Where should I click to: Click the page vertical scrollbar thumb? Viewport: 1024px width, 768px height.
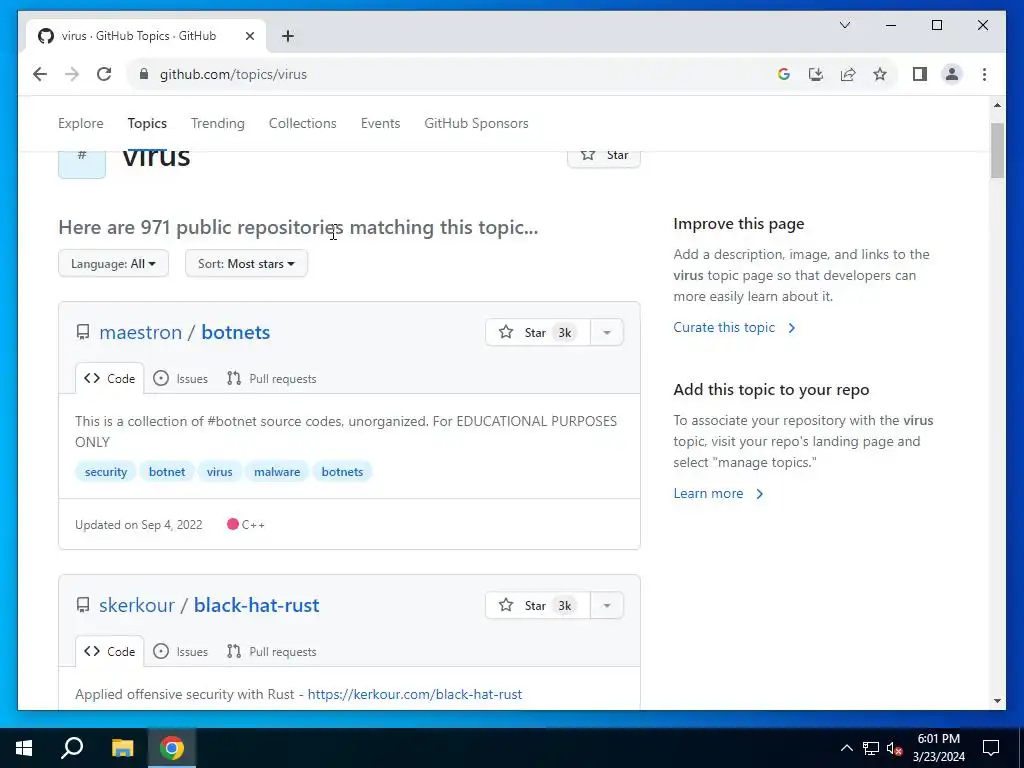coord(997,150)
